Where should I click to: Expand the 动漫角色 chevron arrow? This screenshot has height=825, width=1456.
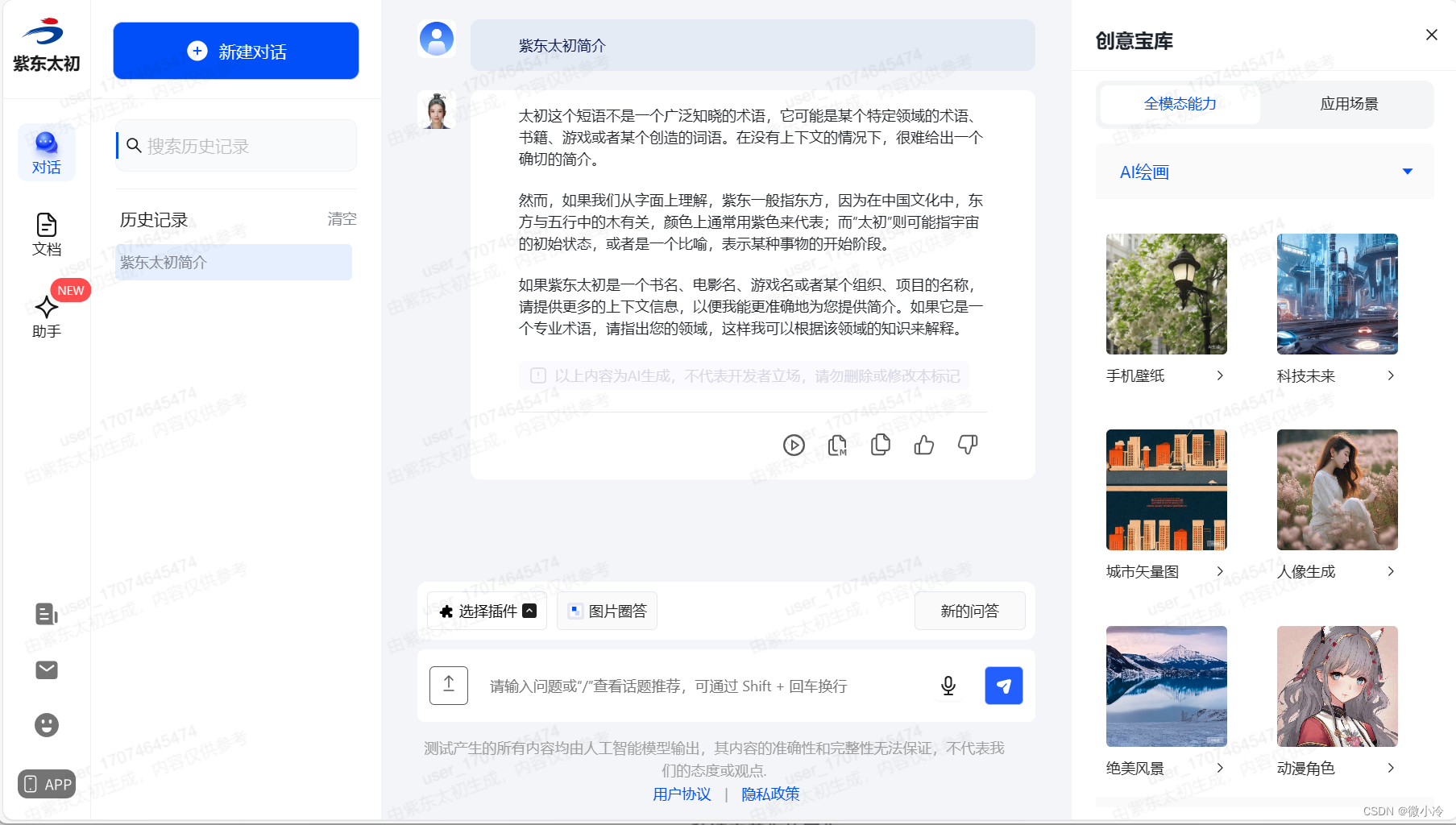coord(1391,768)
